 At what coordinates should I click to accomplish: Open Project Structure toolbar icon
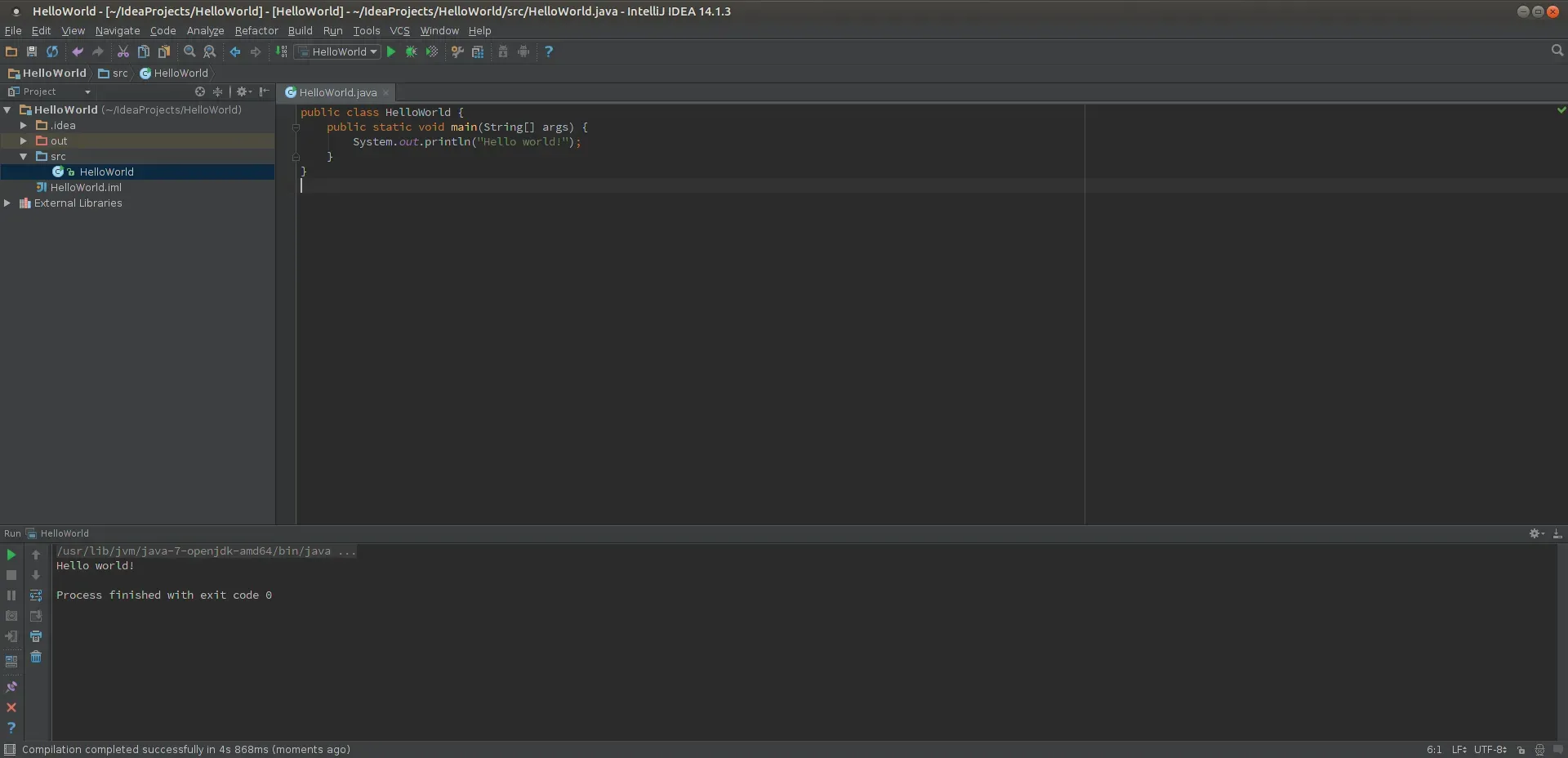coord(478,51)
